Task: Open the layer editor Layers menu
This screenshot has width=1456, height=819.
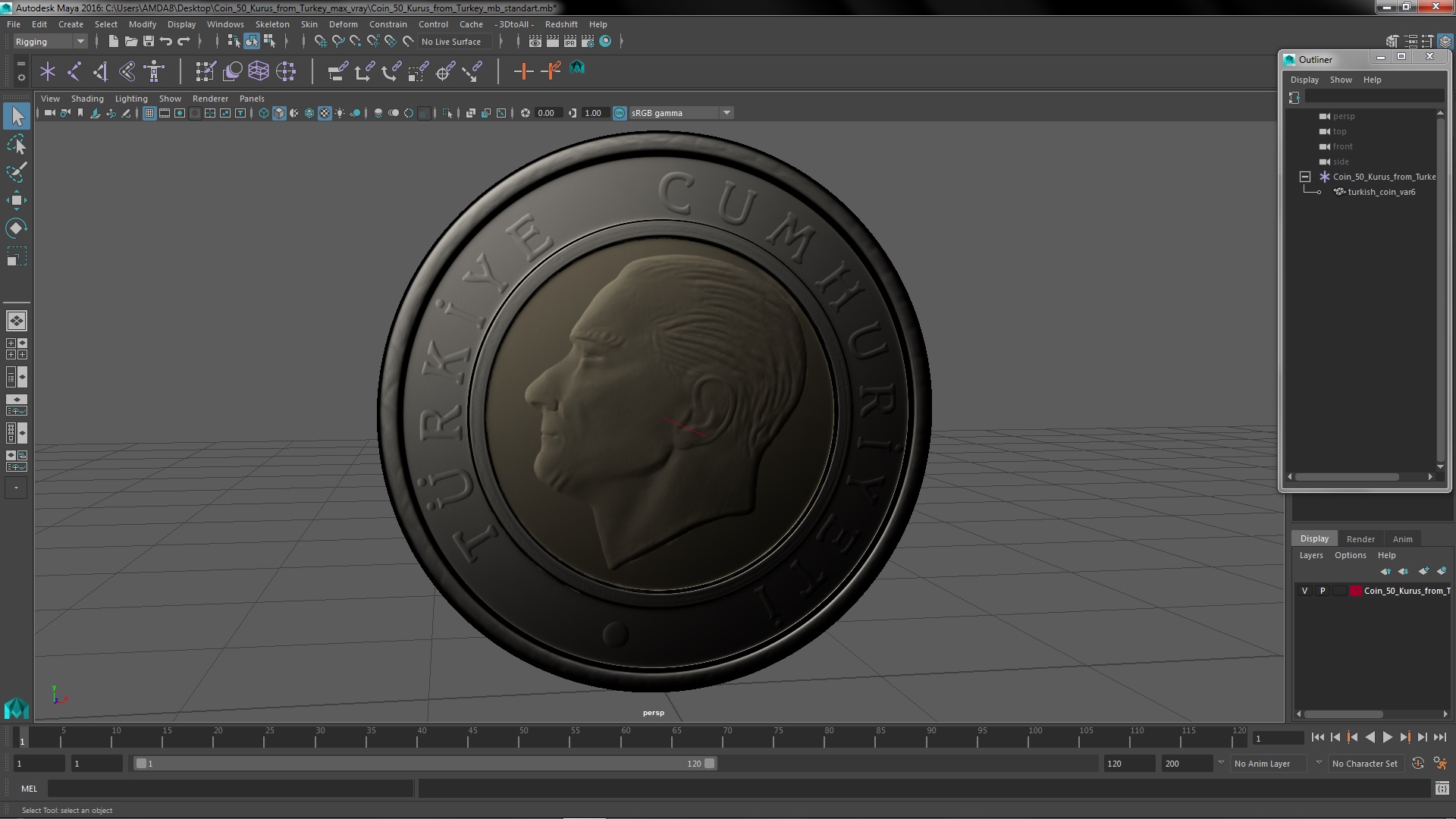Action: pyautogui.click(x=1311, y=555)
